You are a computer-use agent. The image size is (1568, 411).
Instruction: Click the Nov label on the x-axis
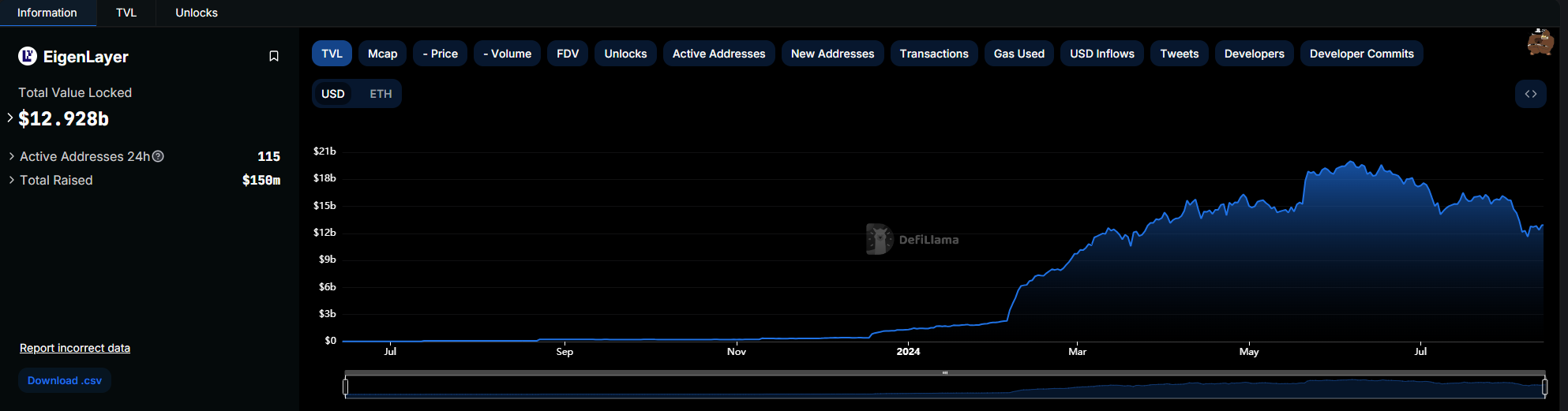[x=737, y=352]
